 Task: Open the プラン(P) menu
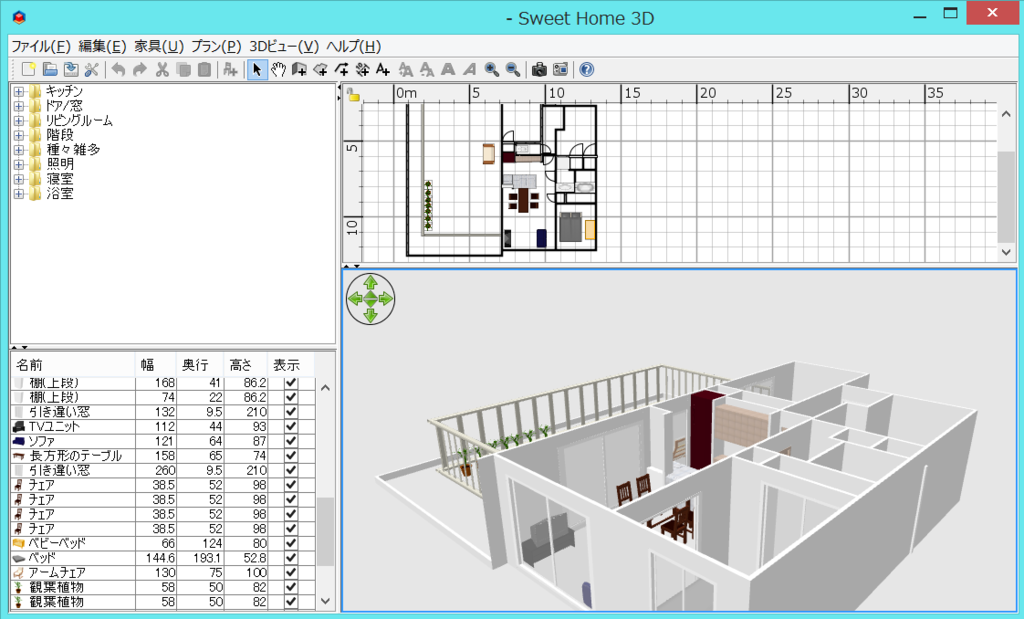[216, 46]
